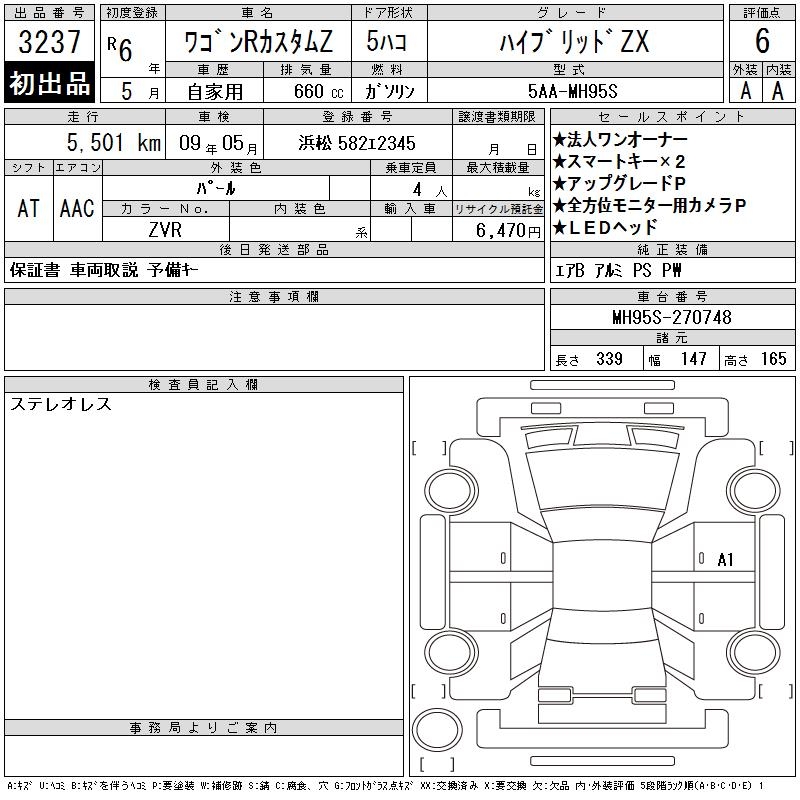This screenshot has width=800, height=800.
Task: Click the chassis number MH95S-270748
Action: click(x=672, y=317)
